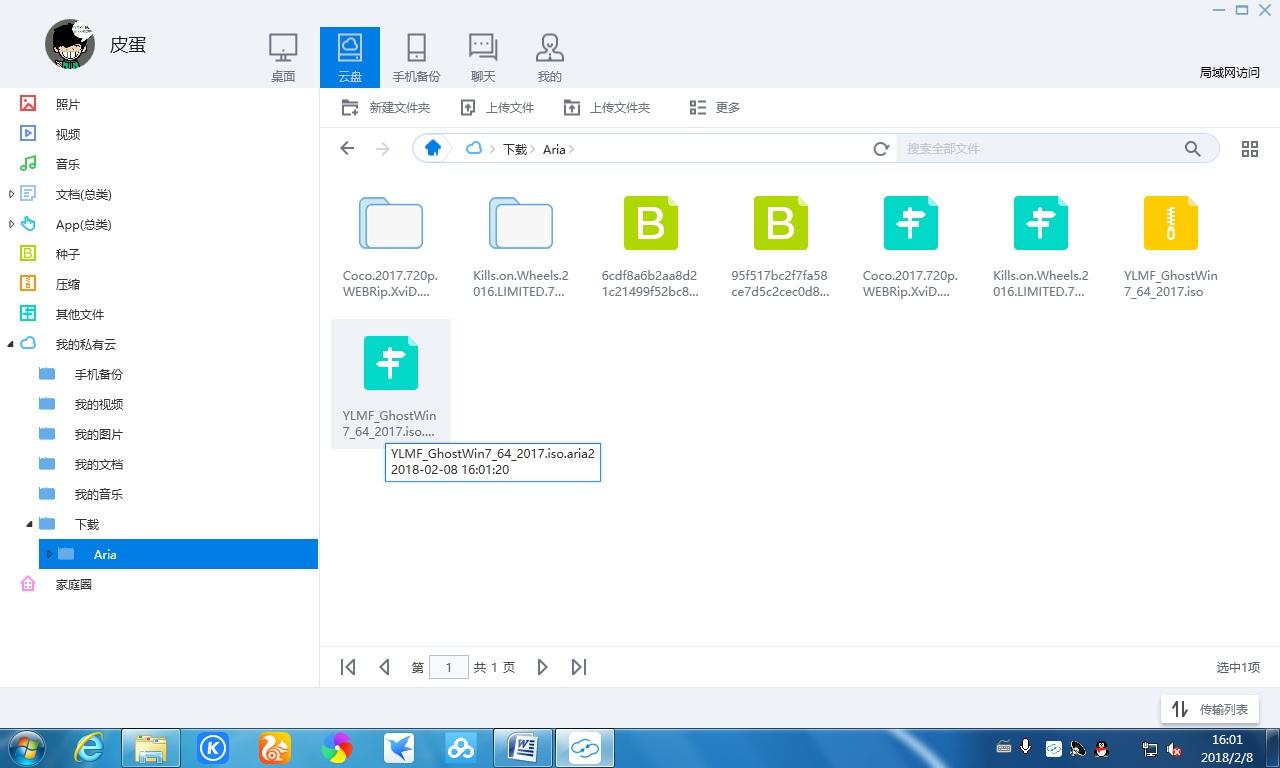Click the microphone tray icon

1026,748
